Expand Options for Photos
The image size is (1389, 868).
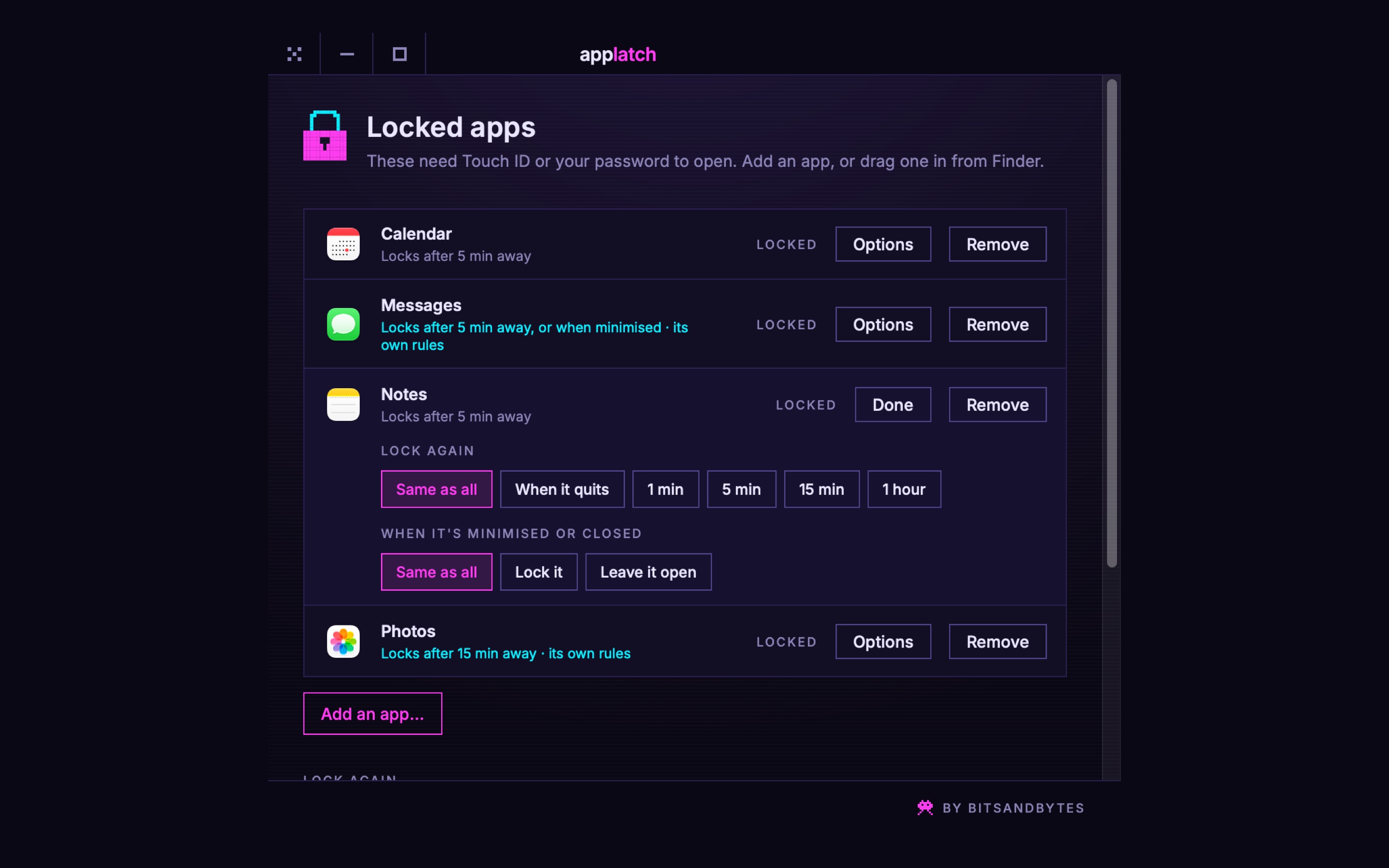(x=883, y=641)
